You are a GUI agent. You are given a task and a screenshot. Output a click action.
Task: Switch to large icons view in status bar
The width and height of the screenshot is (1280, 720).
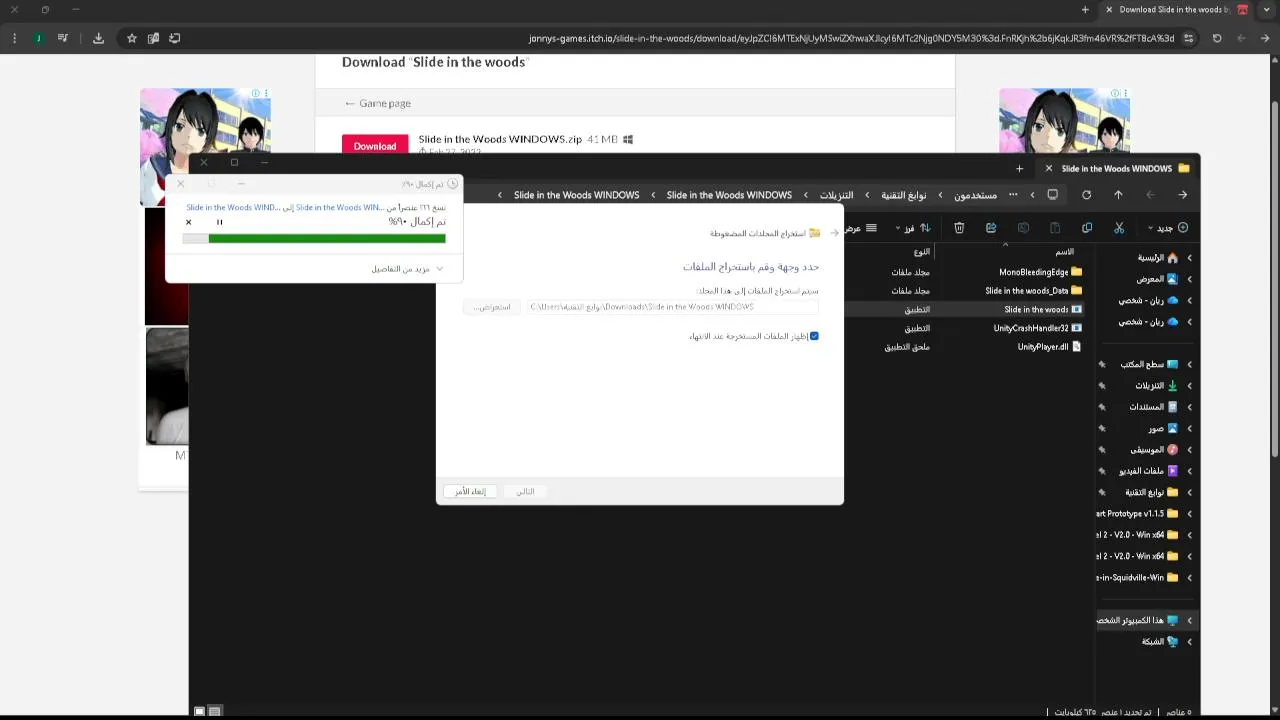(199, 711)
